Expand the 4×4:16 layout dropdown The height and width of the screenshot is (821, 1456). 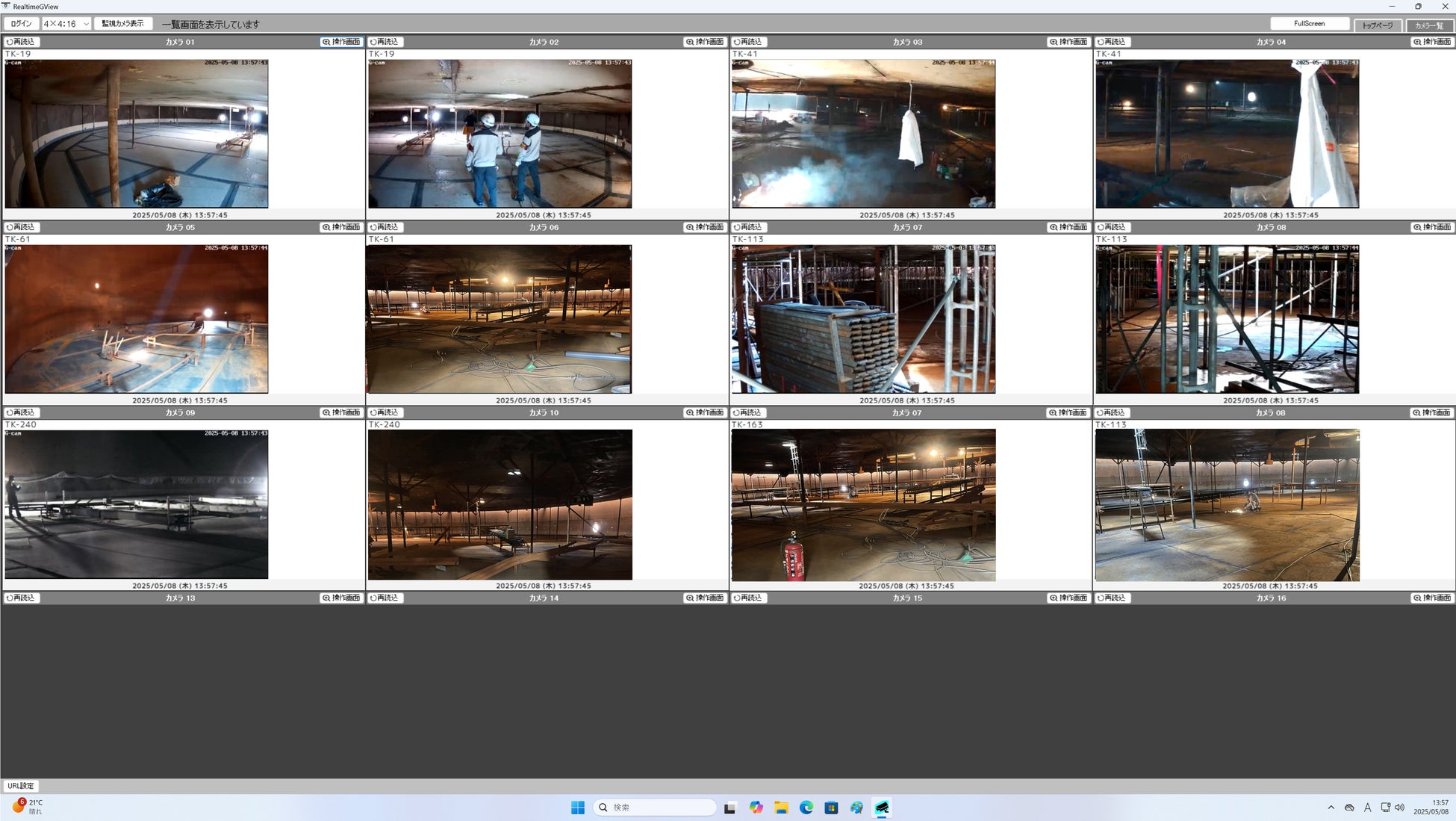(x=66, y=24)
